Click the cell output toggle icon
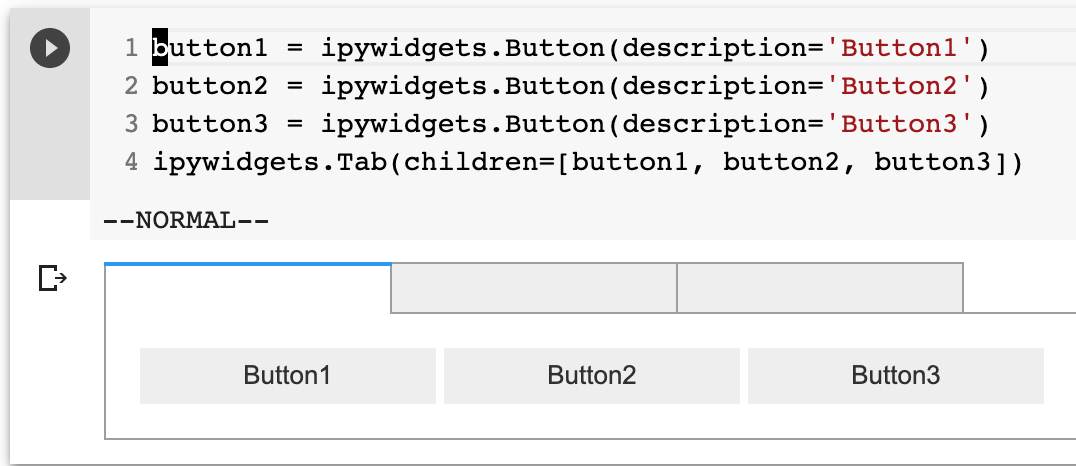1076x466 pixels. (53, 279)
